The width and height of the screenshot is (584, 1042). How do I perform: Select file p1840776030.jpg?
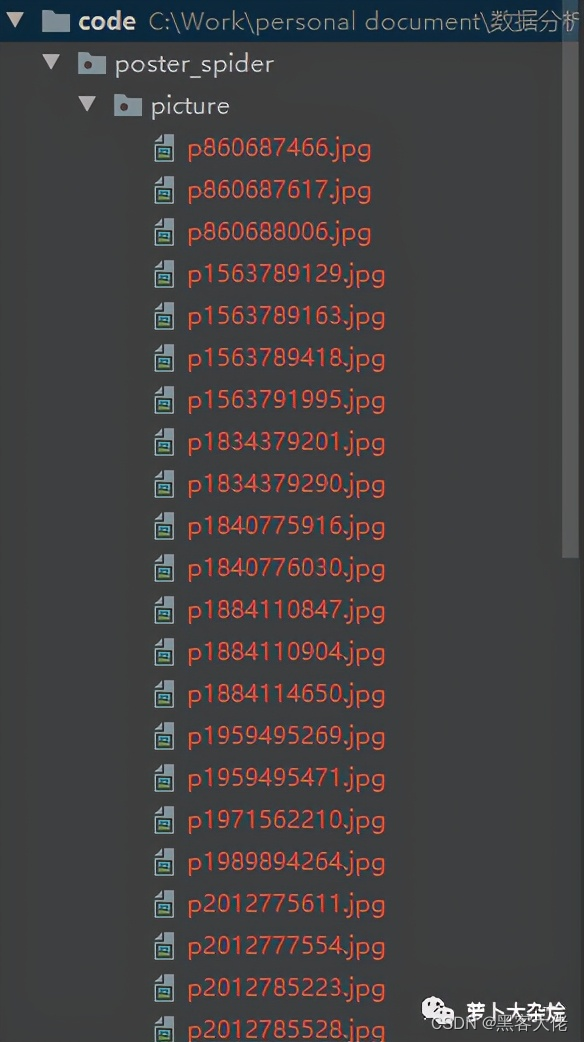286,570
